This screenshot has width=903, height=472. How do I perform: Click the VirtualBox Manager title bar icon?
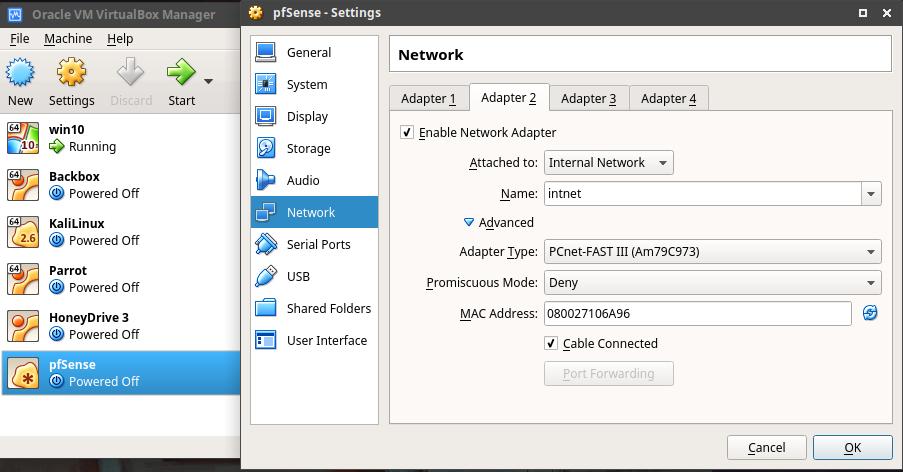click(15, 14)
